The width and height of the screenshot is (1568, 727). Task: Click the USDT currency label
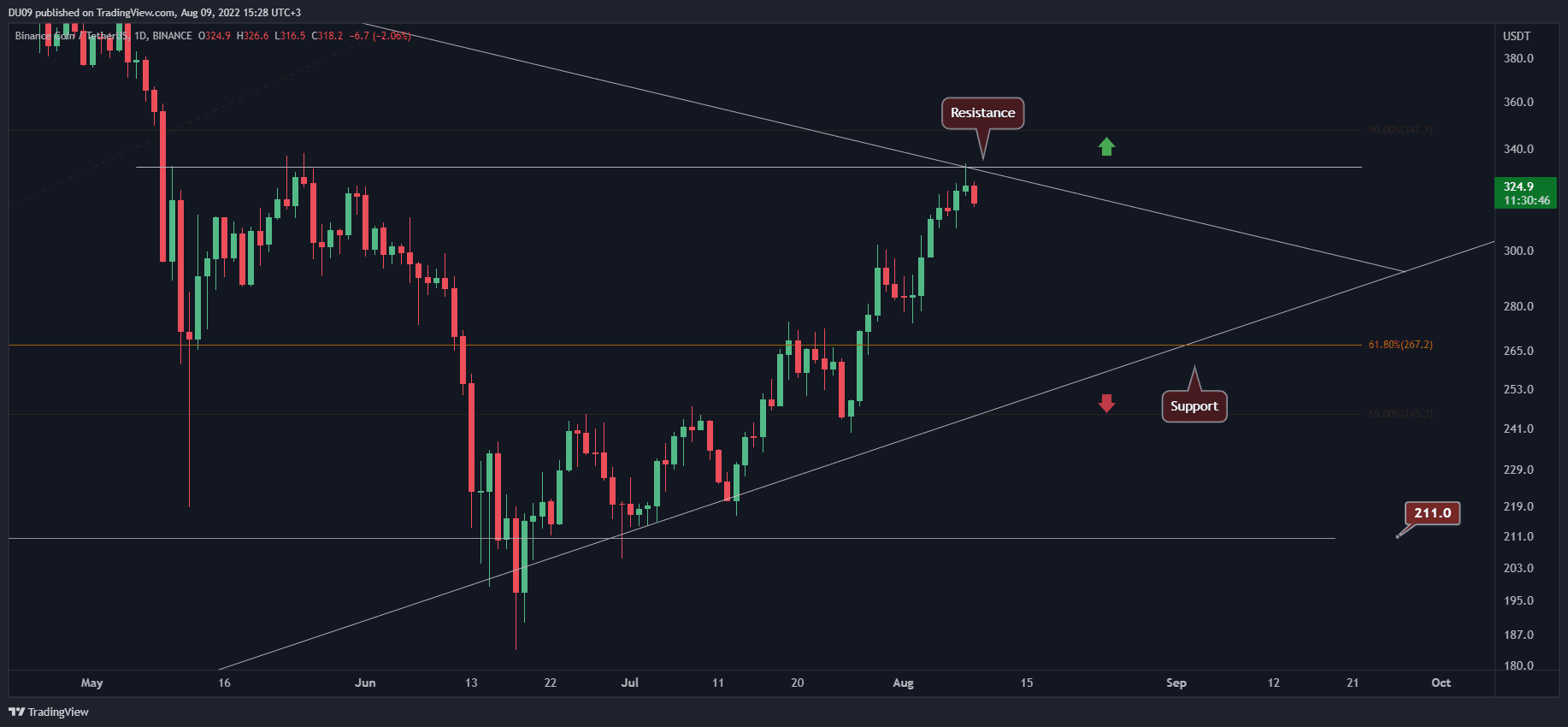click(1517, 36)
